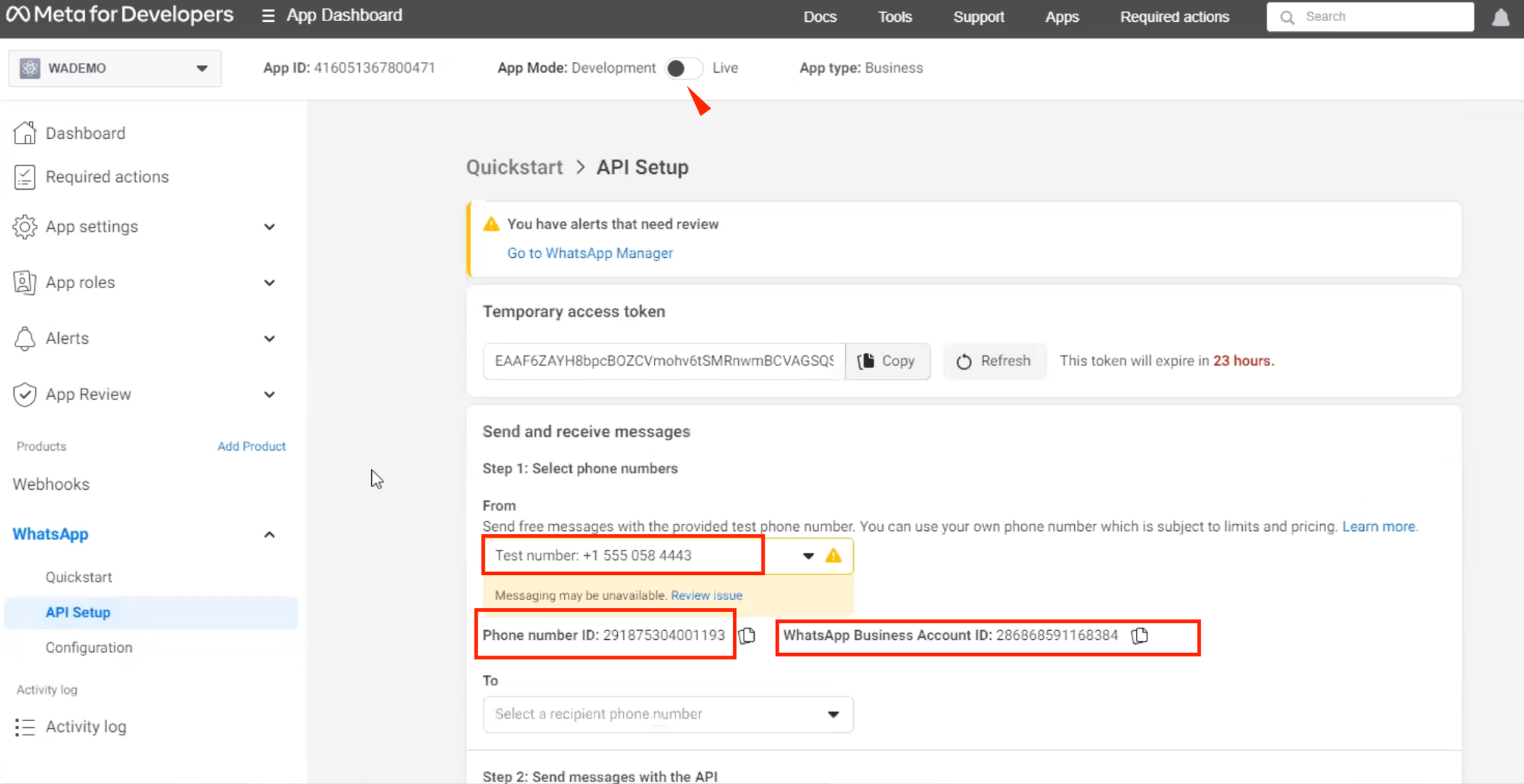Open the WADEMO app selector dropdown

click(x=114, y=68)
